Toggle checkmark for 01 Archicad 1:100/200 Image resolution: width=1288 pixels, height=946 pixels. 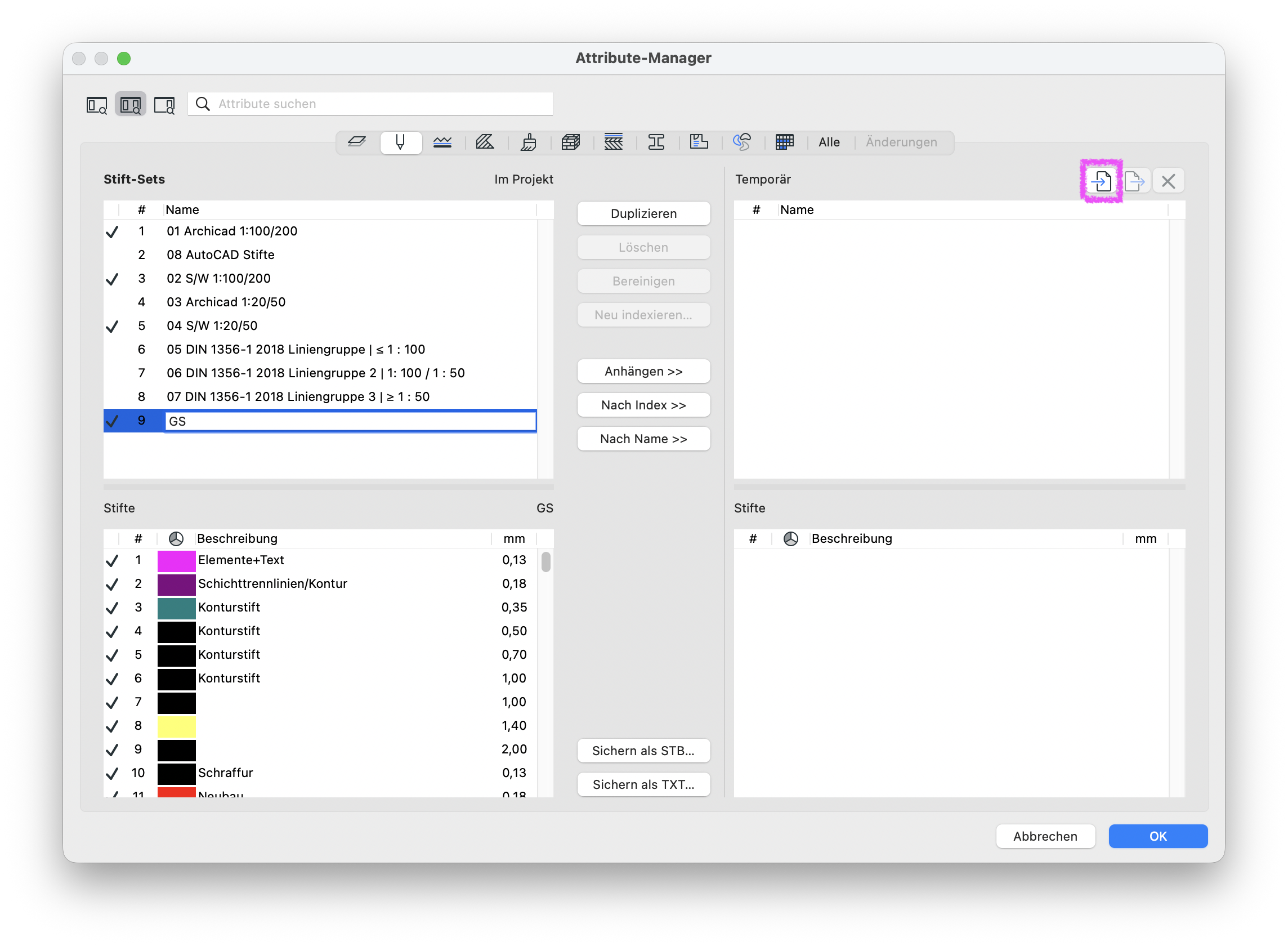112,232
